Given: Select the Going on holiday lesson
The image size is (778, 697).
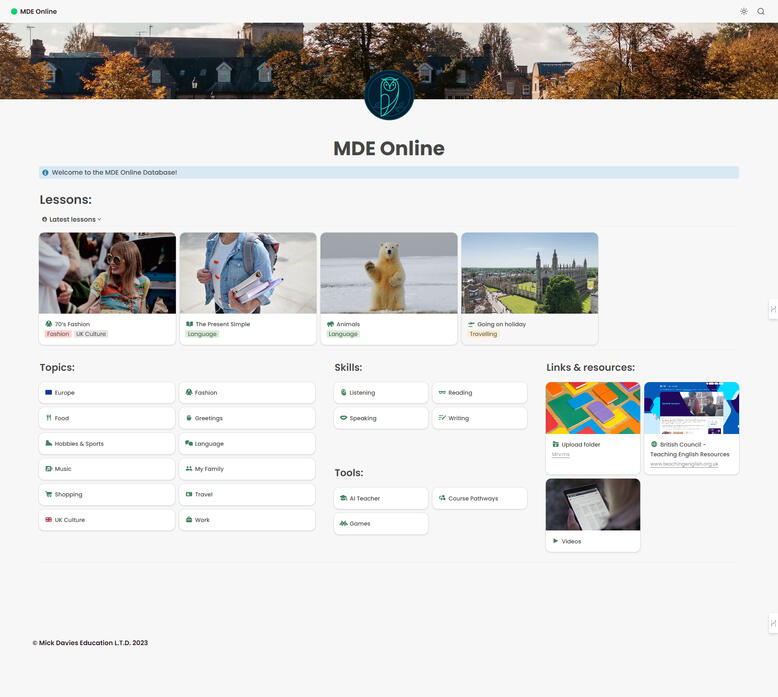Looking at the screenshot, I should click(x=529, y=288).
